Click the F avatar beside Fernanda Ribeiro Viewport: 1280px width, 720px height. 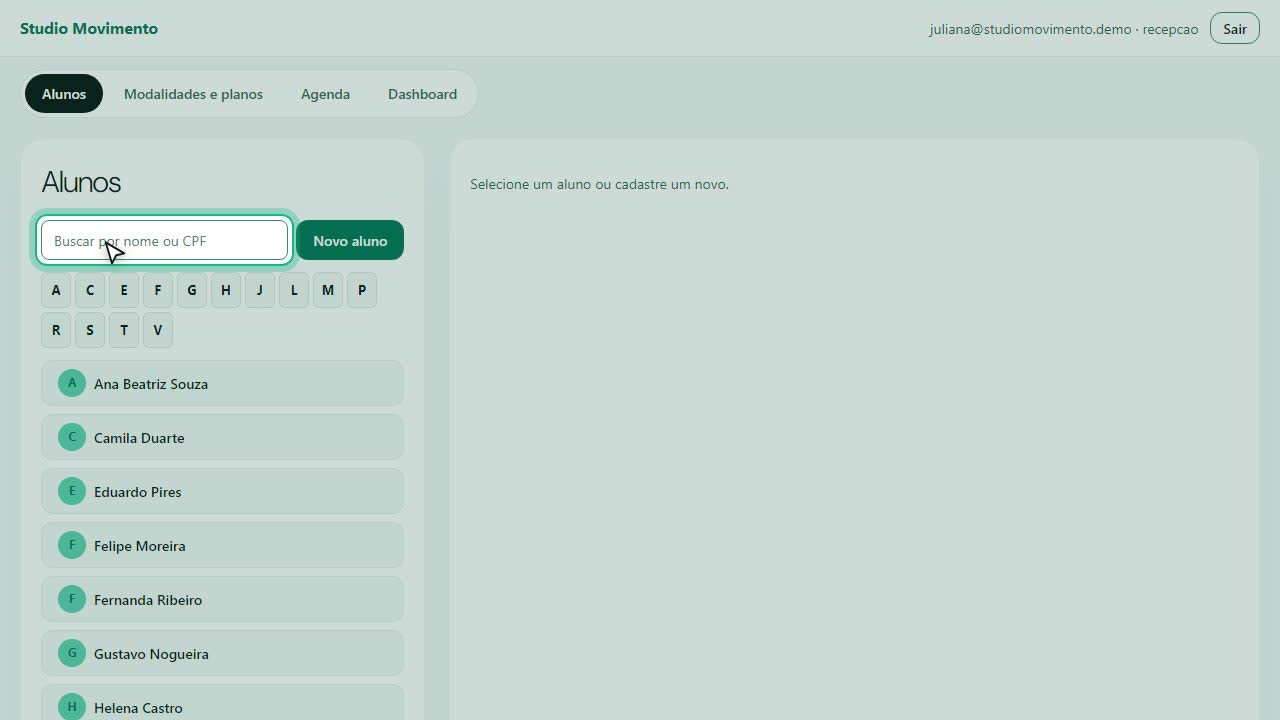tap(72, 599)
